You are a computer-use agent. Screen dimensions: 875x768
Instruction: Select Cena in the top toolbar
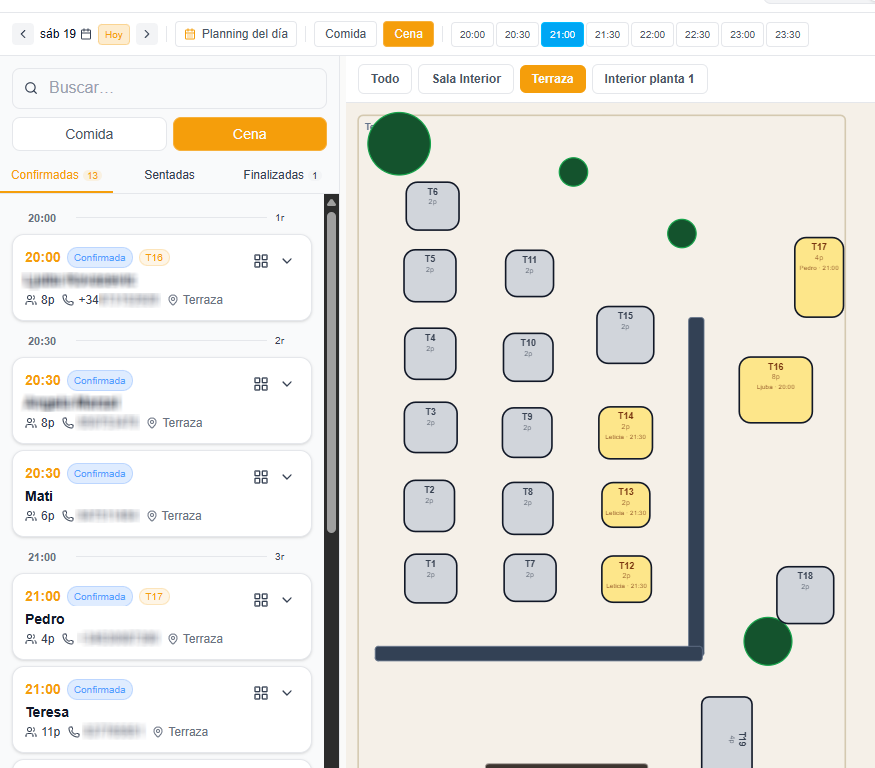(408, 34)
